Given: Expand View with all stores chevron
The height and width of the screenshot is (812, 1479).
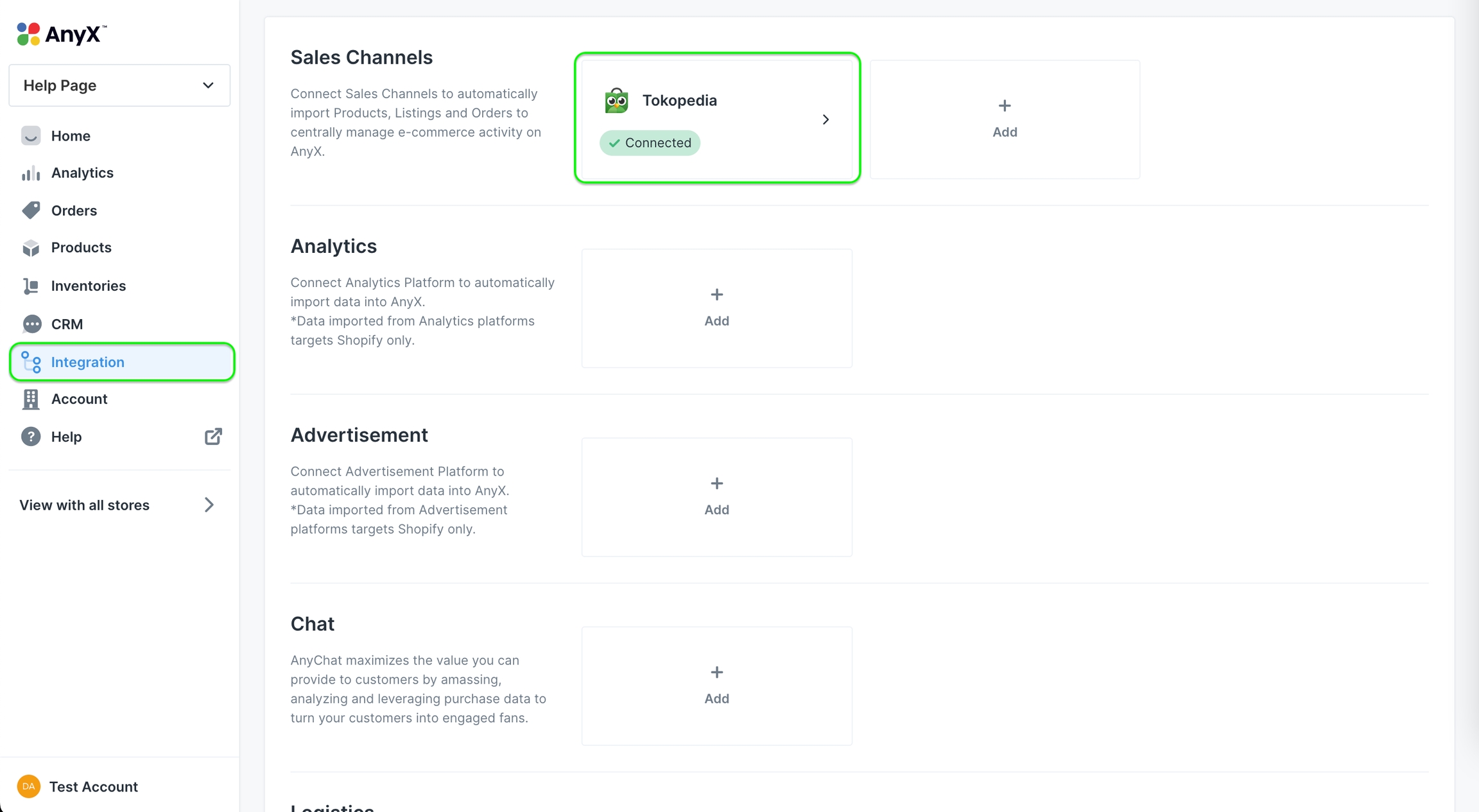Looking at the screenshot, I should point(209,505).
